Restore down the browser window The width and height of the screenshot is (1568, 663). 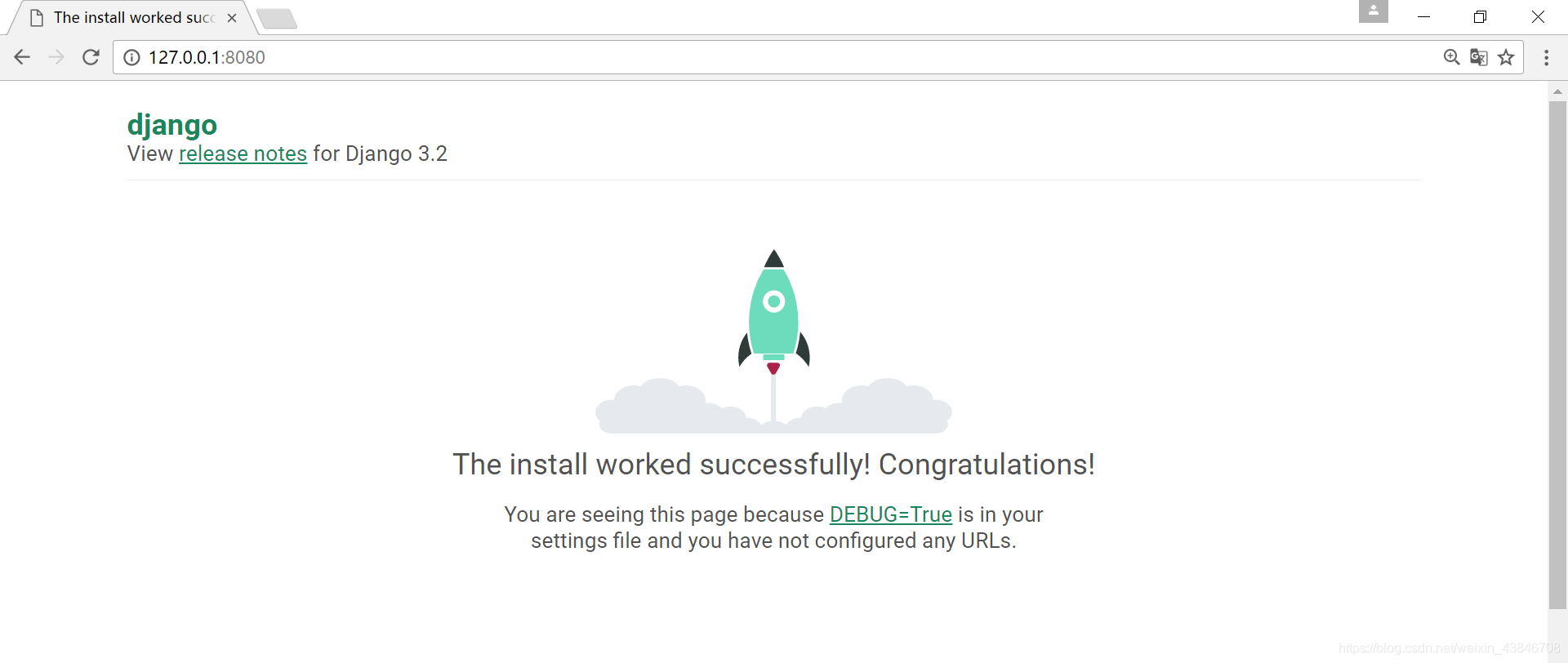[1480, 16]
